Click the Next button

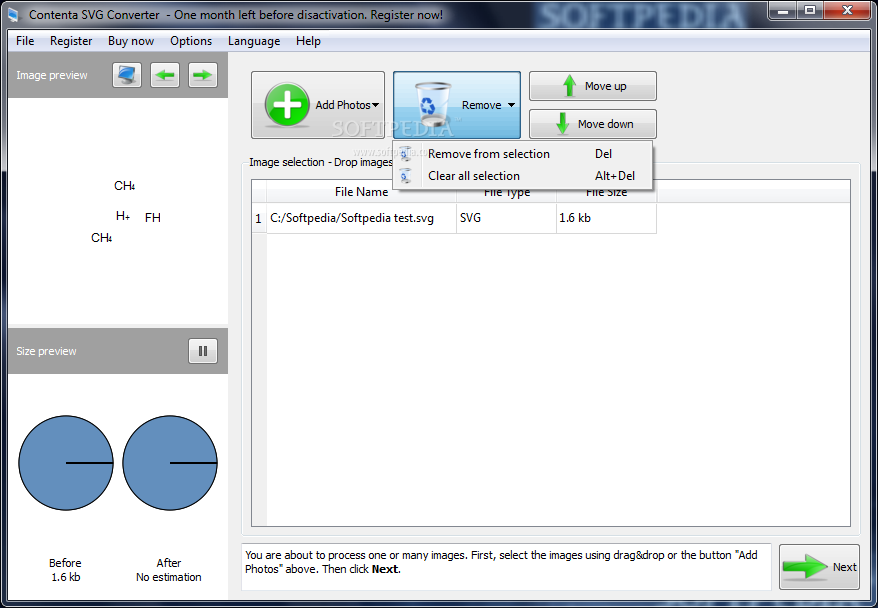[x=819, y=567]
